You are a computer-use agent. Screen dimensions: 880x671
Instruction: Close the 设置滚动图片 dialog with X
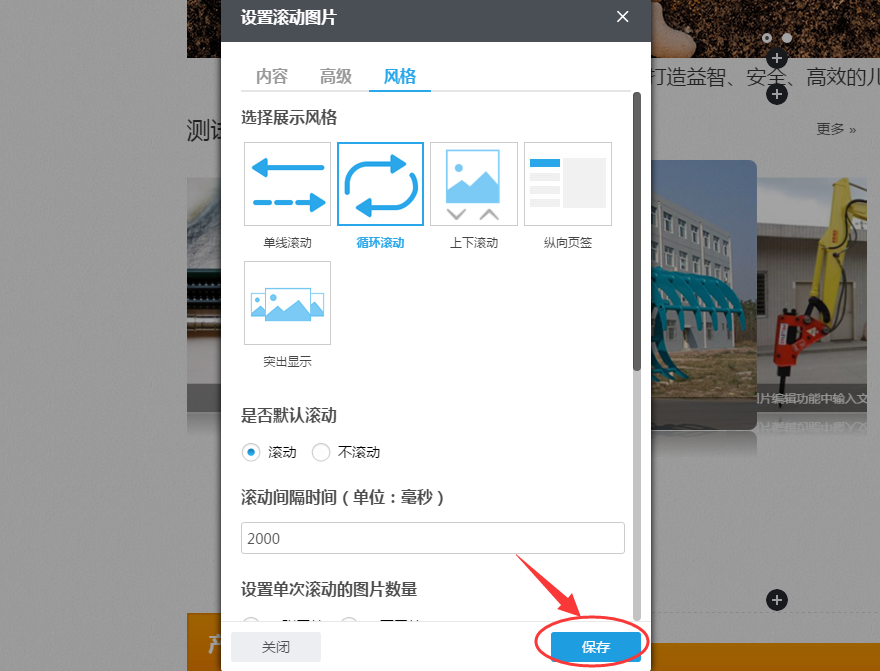[622, 17]
